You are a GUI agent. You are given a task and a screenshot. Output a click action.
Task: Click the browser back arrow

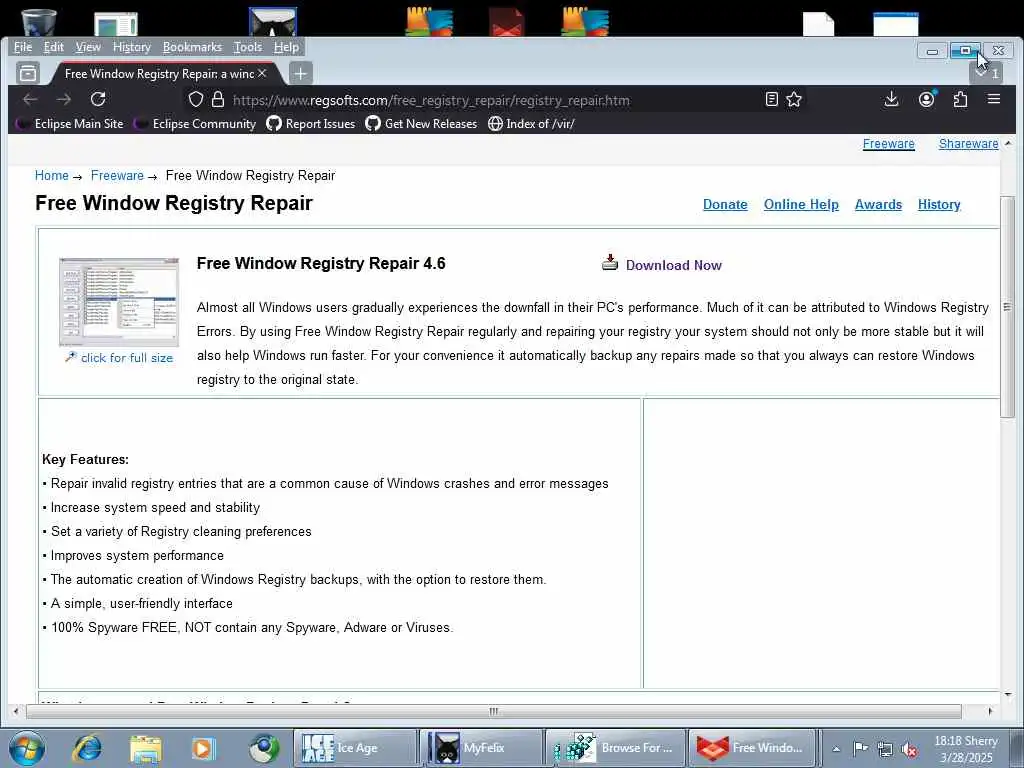tap(30, 99)
